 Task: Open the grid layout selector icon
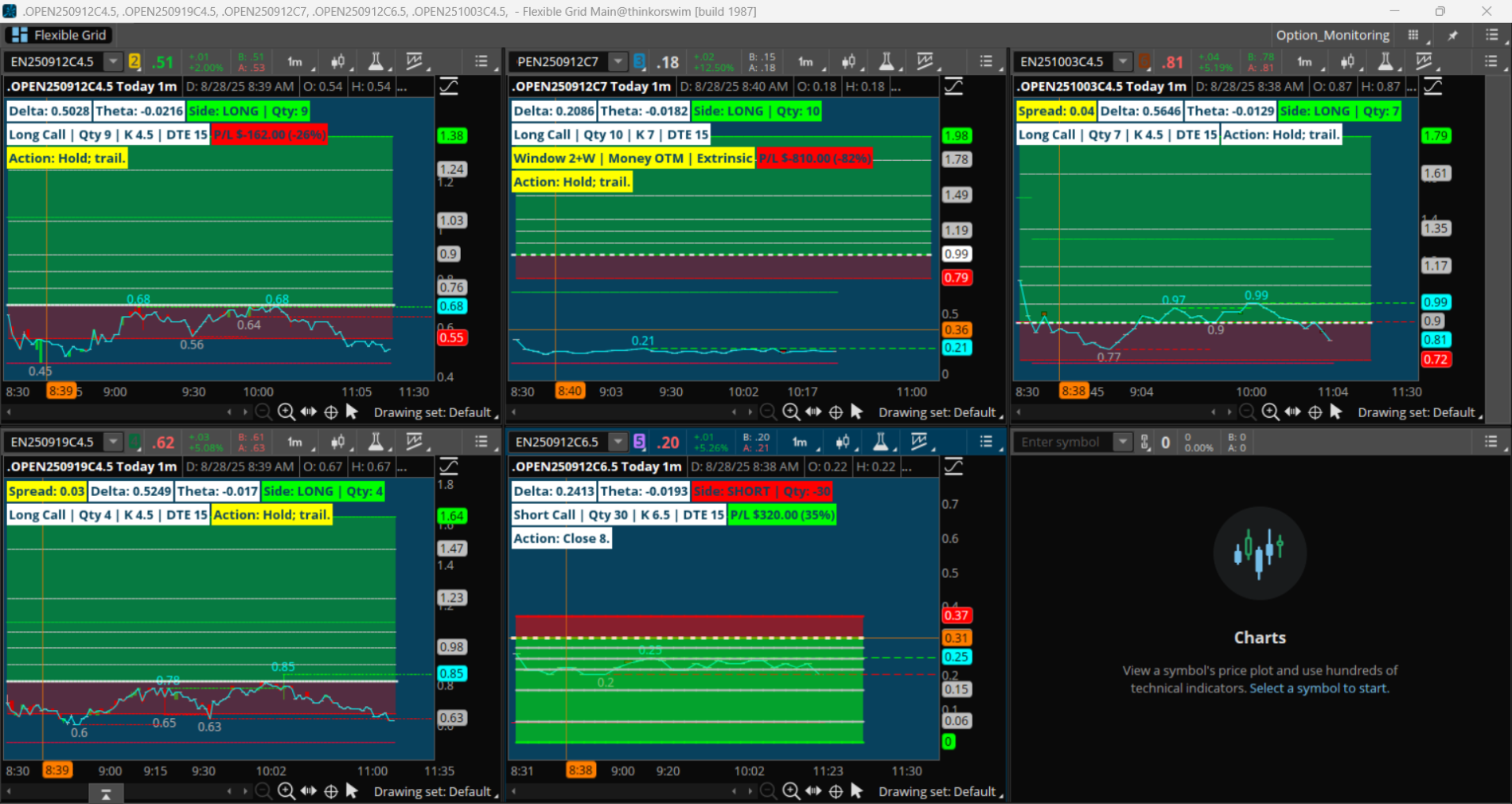click(x=1413, y=35)
